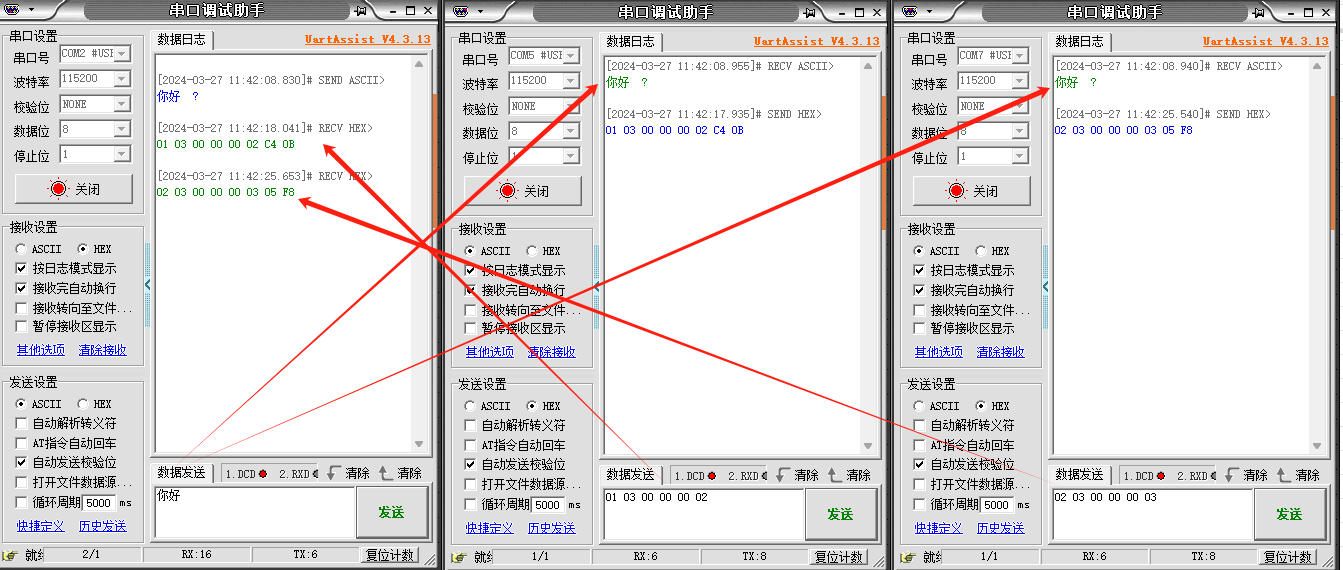Screen dimensions: 1343x570
Task: Click the down-arrow 清除 icon in COM2 window
Action: click(x=334, y=473)
